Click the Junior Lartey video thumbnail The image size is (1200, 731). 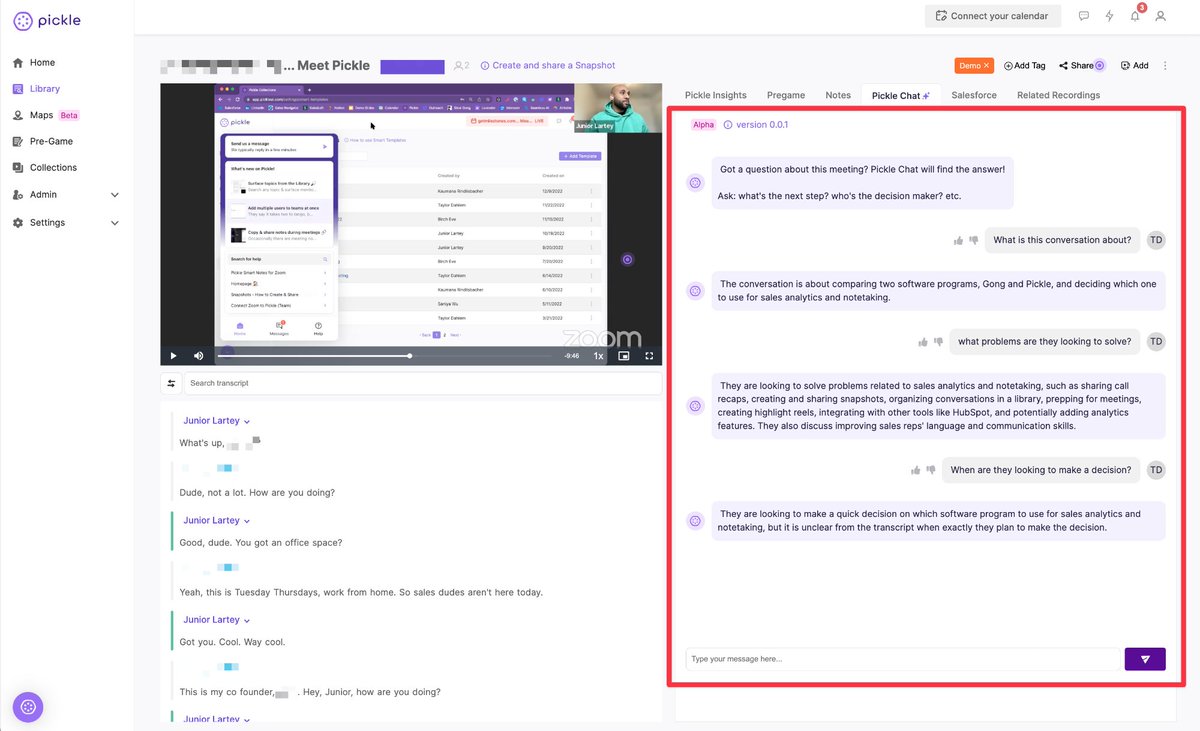pyautogui.click(x=618, y=107)
